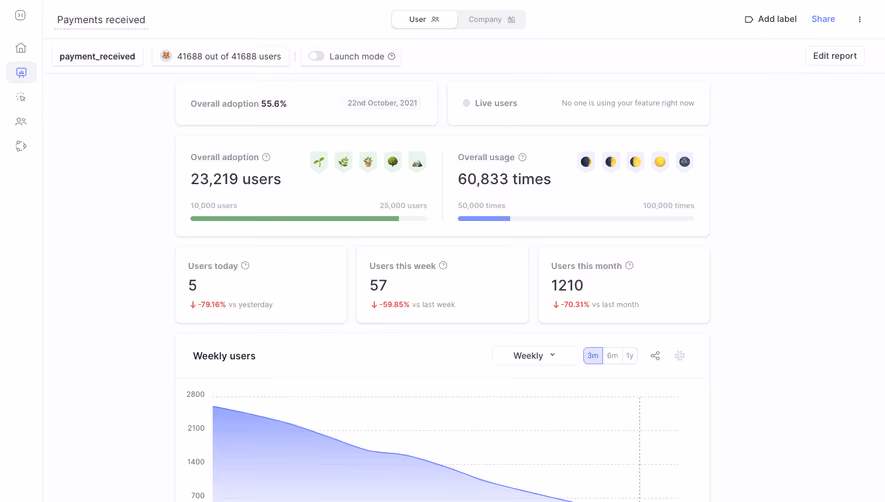Click the -79.16% vs yesterday text

click(231, 305)
